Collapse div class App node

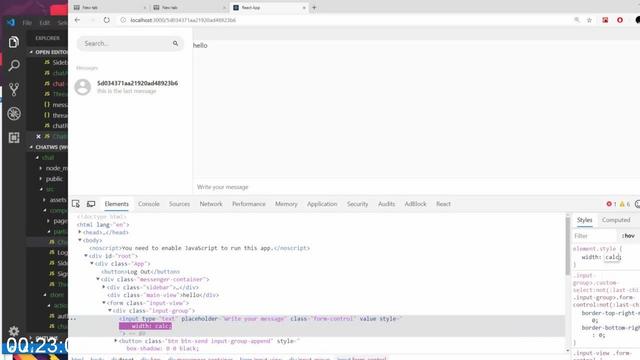point(92,264)
